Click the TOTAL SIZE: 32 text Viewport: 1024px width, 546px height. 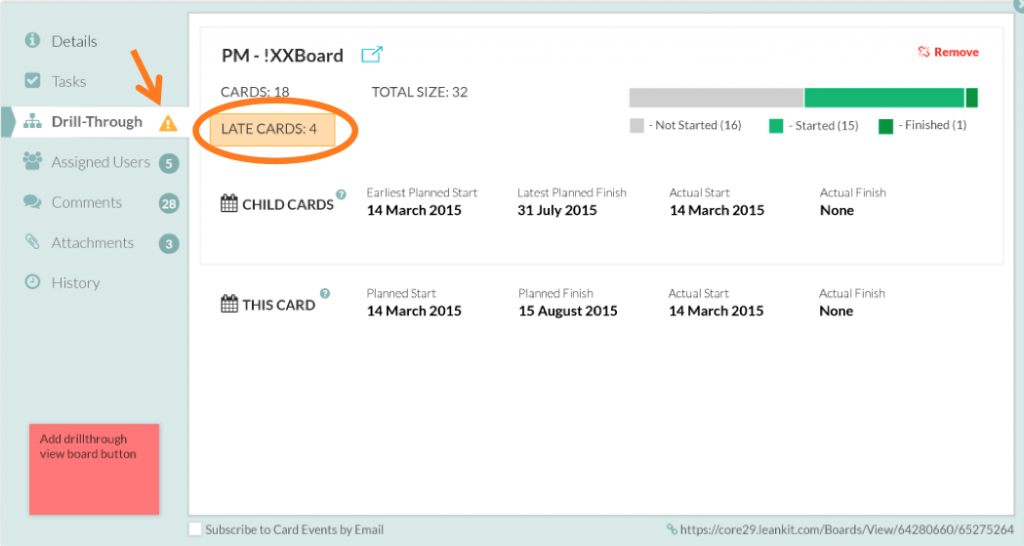coord(420,92)
